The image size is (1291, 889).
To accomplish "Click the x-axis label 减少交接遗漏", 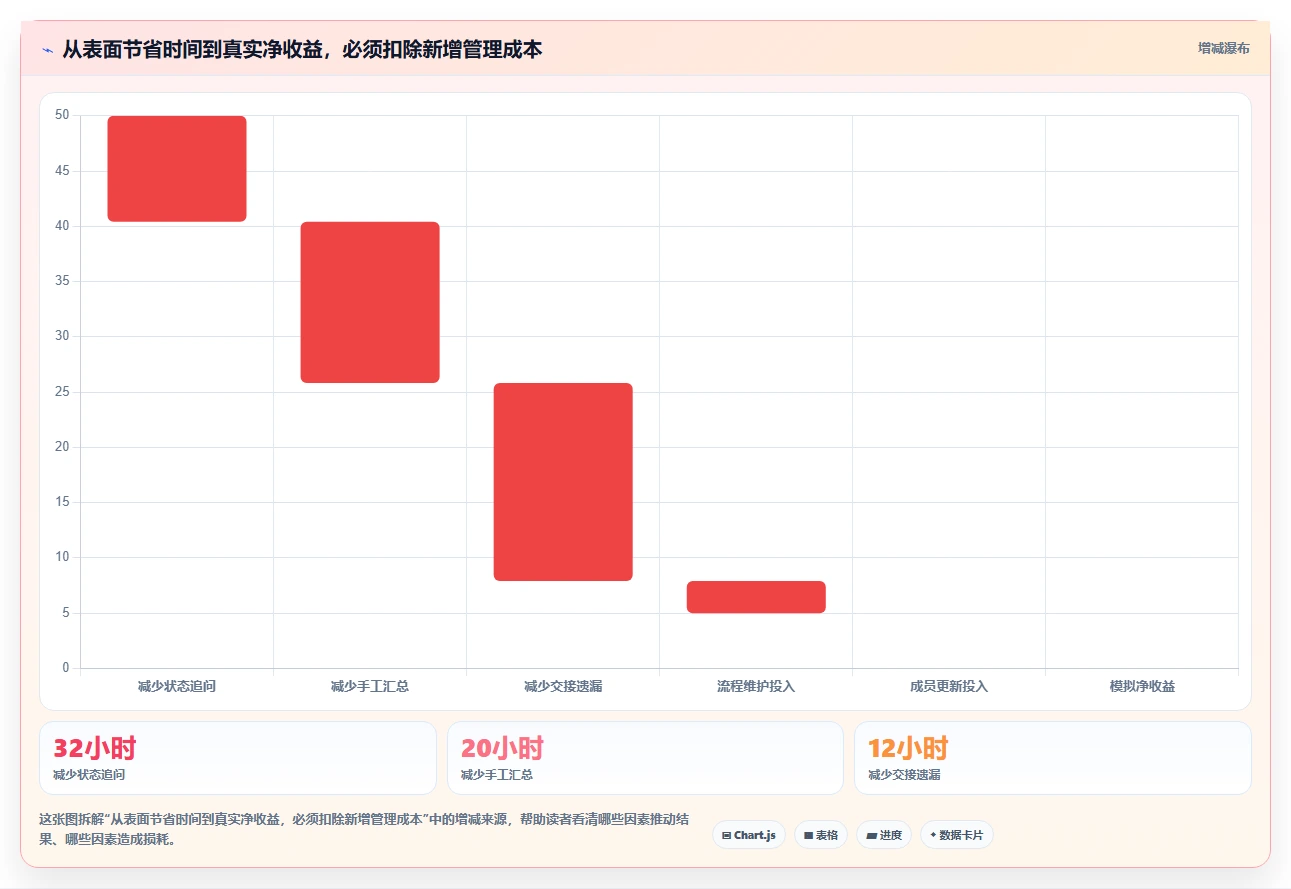I will click(x=563, y=687).
